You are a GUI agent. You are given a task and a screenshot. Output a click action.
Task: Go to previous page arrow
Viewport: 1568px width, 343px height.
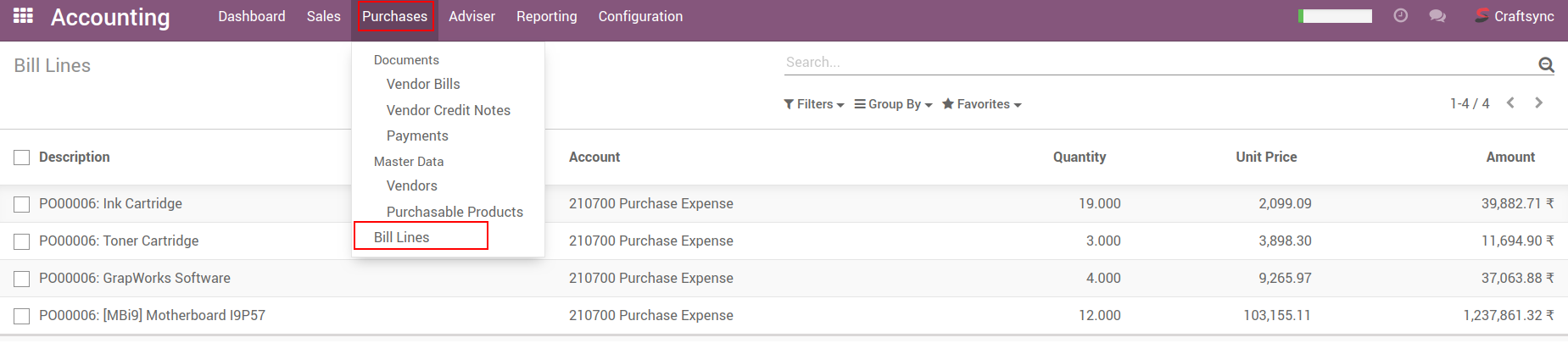pos(1510,103)
